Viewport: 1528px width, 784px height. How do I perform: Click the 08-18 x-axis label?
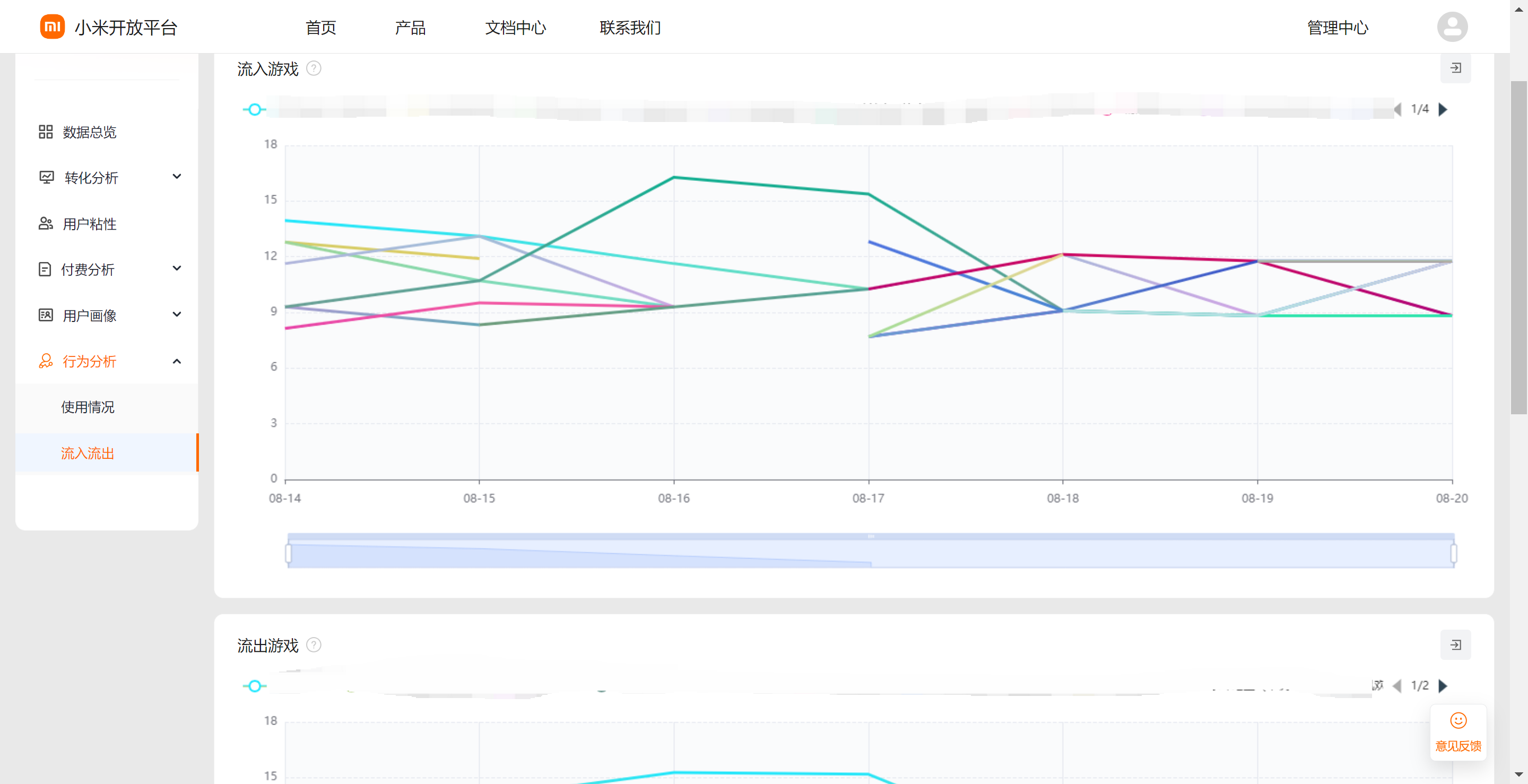click(x=1062, y=498)
